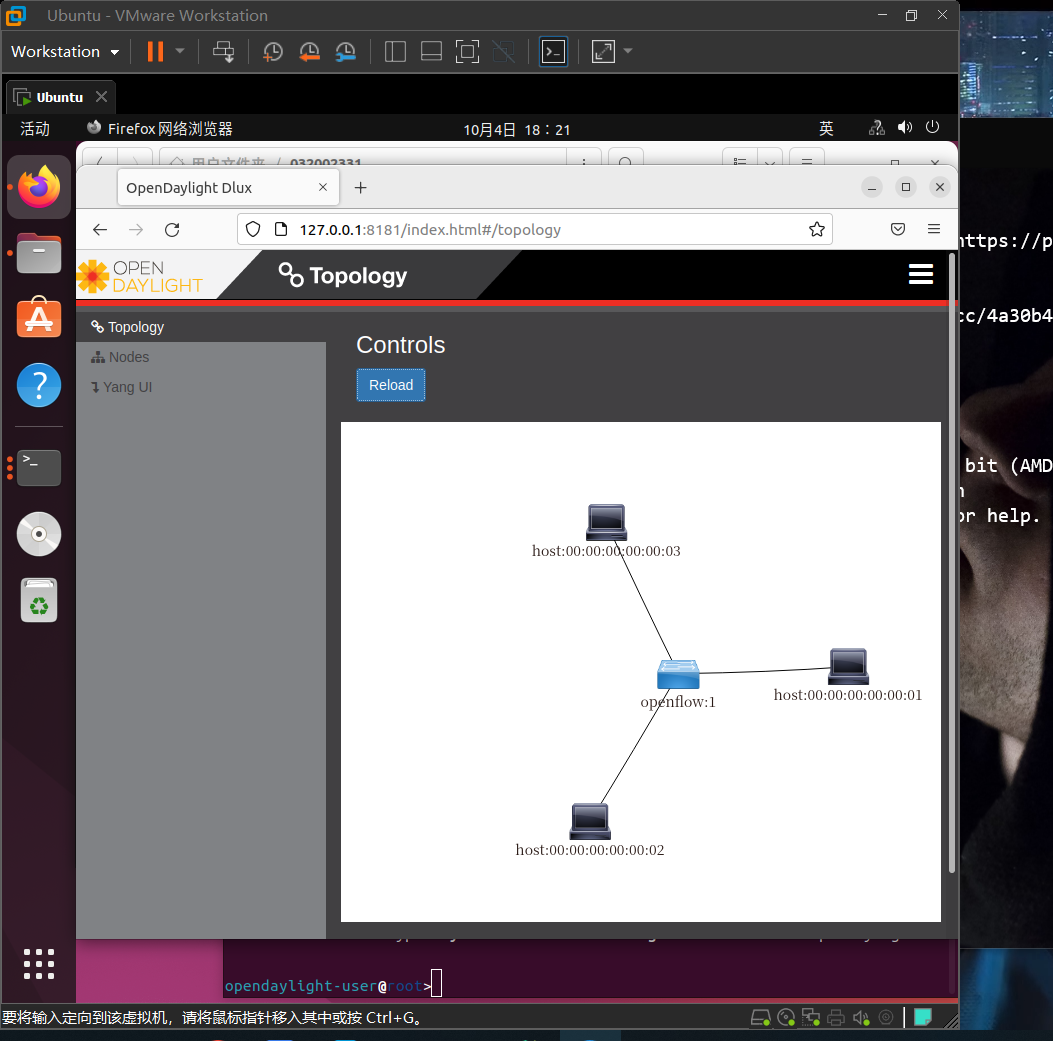Click VMware status bar printer icon
Image resolution: width=1053 pixels, height=1041 pixels.
(x=836, y=1018)
